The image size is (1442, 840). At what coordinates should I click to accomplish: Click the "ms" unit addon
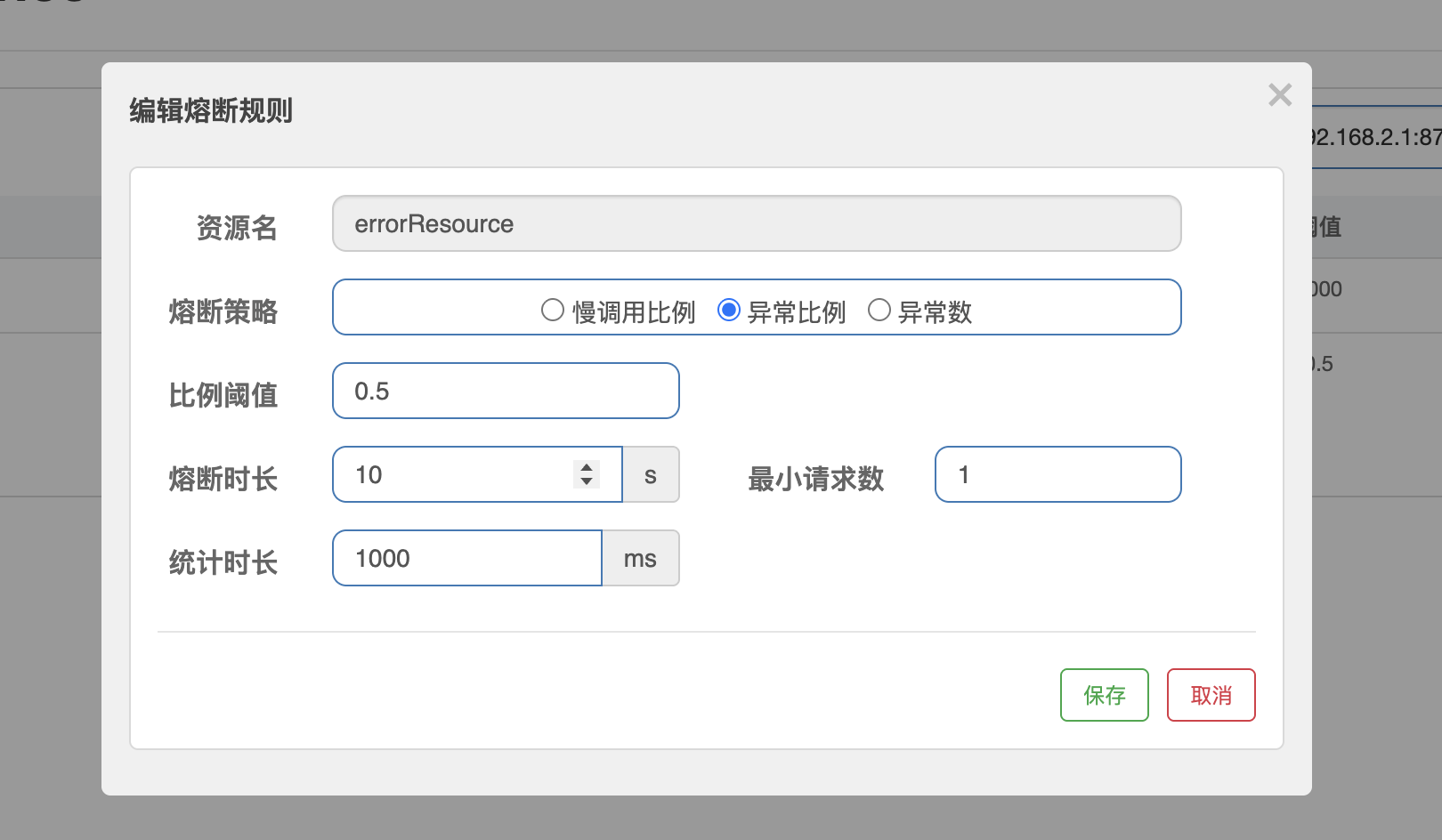pos(640,558)
